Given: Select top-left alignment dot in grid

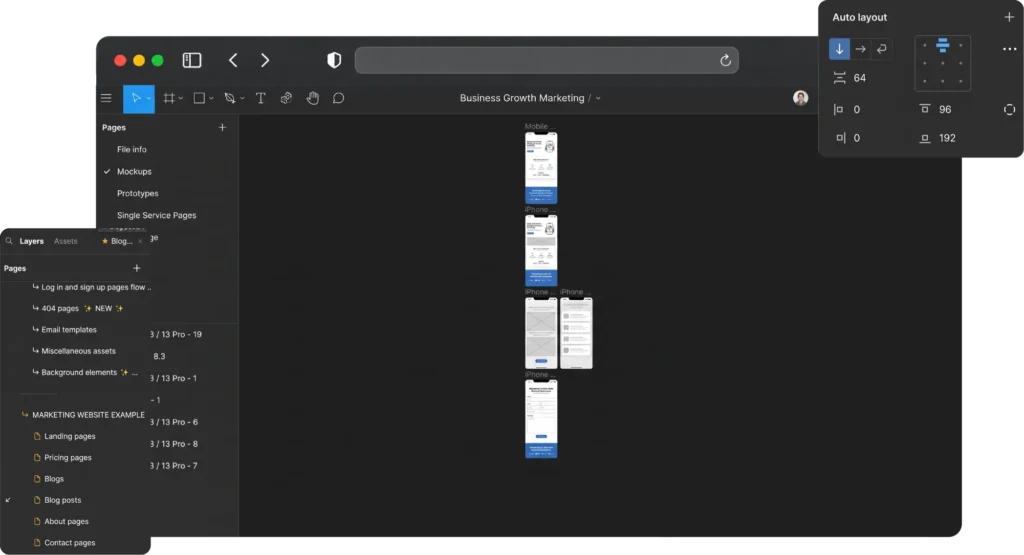Looking at the screenshot, I should click(924, 45).
